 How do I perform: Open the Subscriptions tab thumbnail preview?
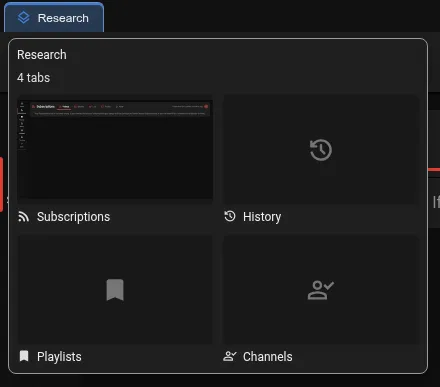115,150
